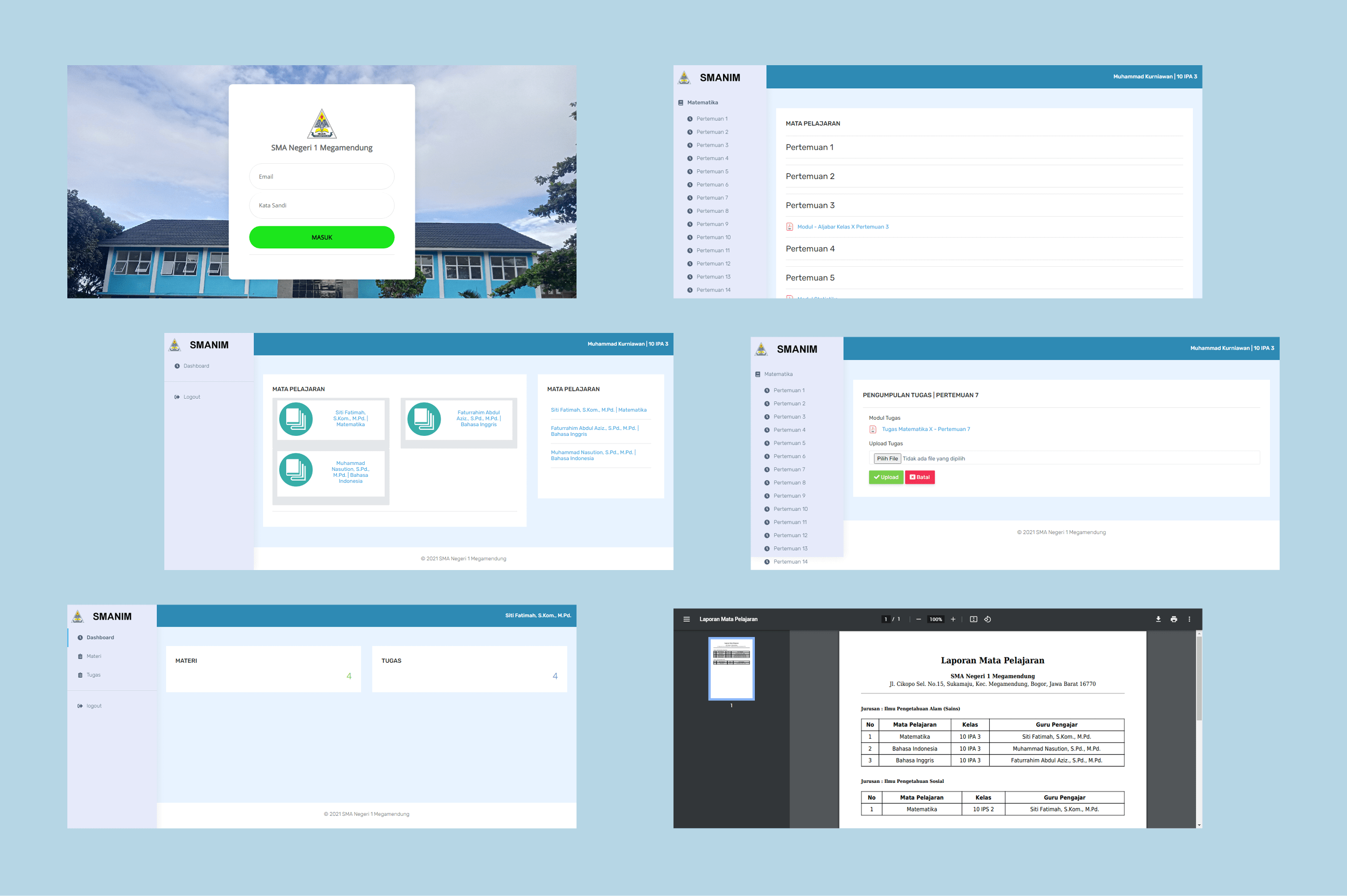1347x896 pixels.
Task: Open Pertemuan 14 in the Aljabar module page sidebar
Action: coord(713,290)
